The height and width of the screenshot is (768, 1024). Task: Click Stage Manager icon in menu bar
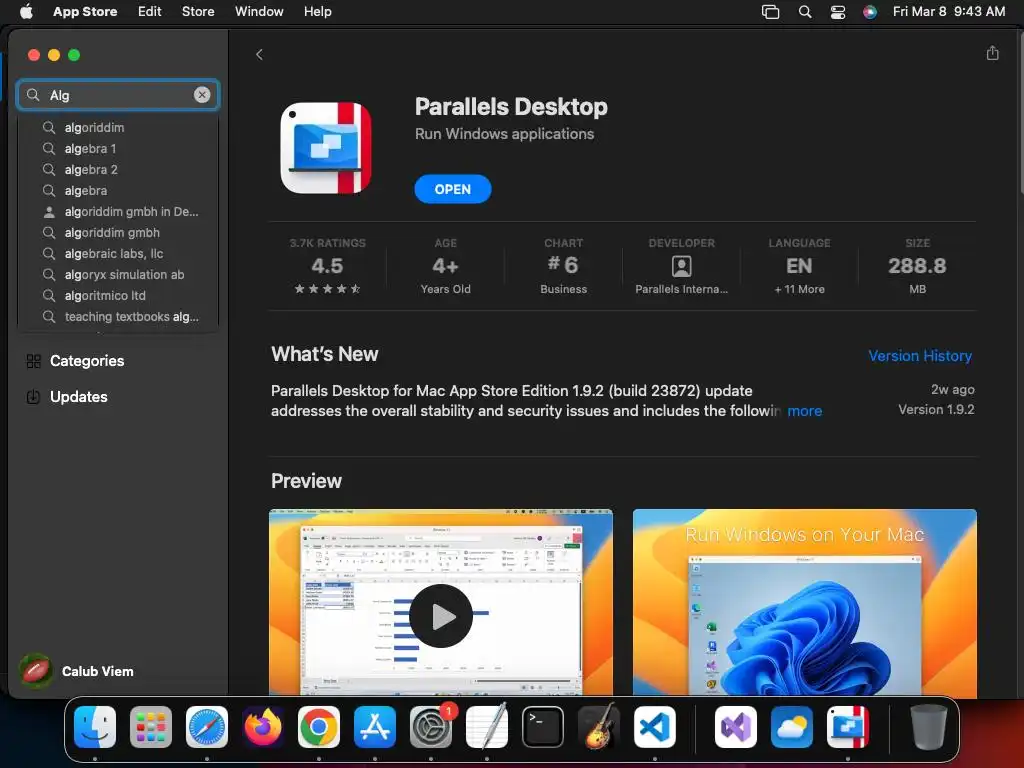pyautogui.click(x=771, y=12)
